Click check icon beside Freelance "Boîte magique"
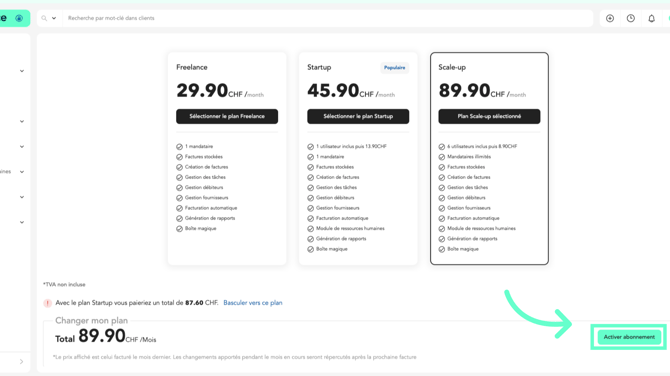Screen dimensions: 670x376 [x=179, y=229]
